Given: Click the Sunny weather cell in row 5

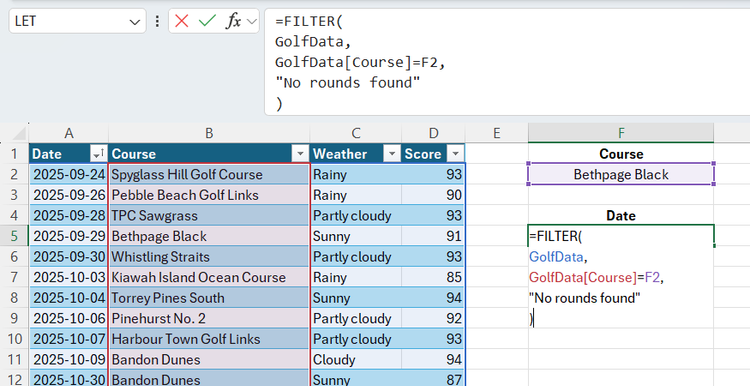Looking at the screenshot, I should pos(355,236).
